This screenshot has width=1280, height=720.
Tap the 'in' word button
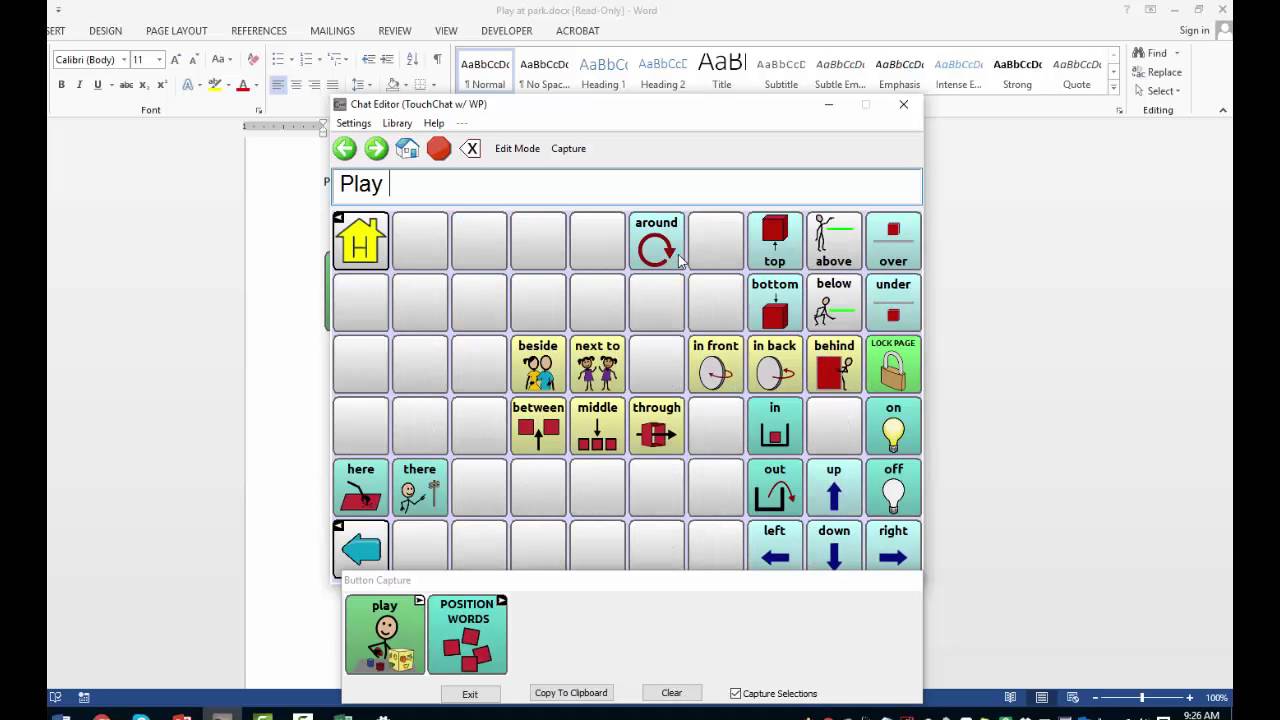[775, 427]
